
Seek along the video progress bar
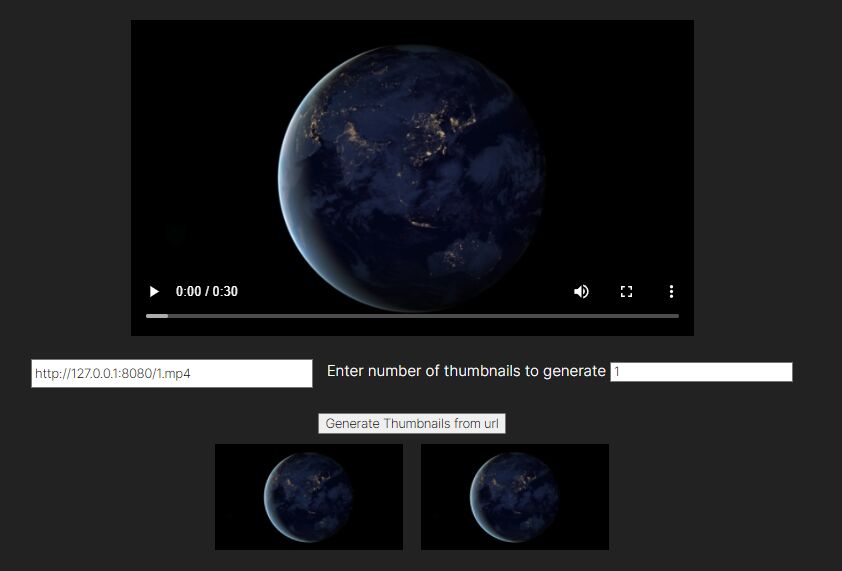click(412, 316)
